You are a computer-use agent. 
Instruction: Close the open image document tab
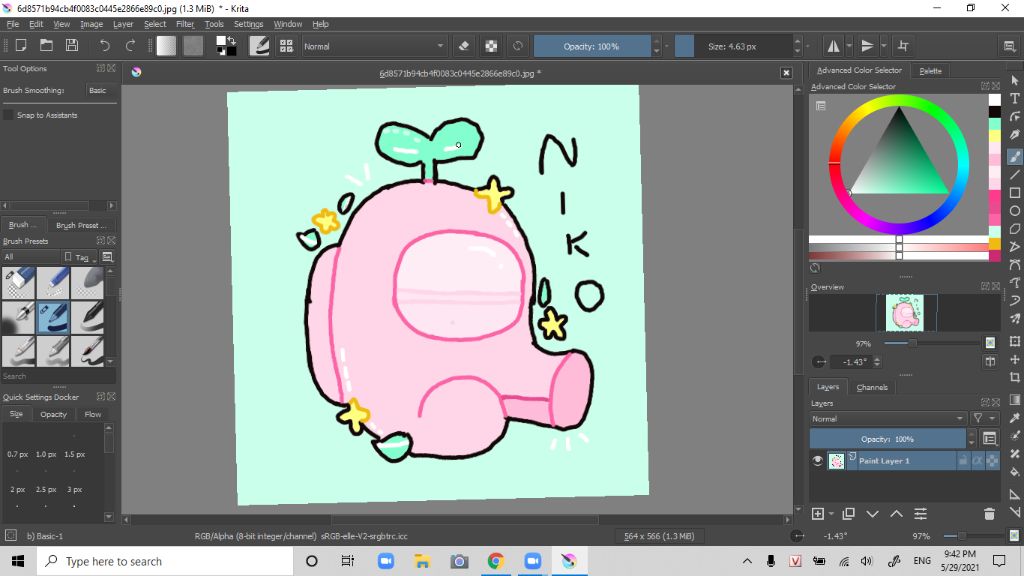click(x=786, y=73)
